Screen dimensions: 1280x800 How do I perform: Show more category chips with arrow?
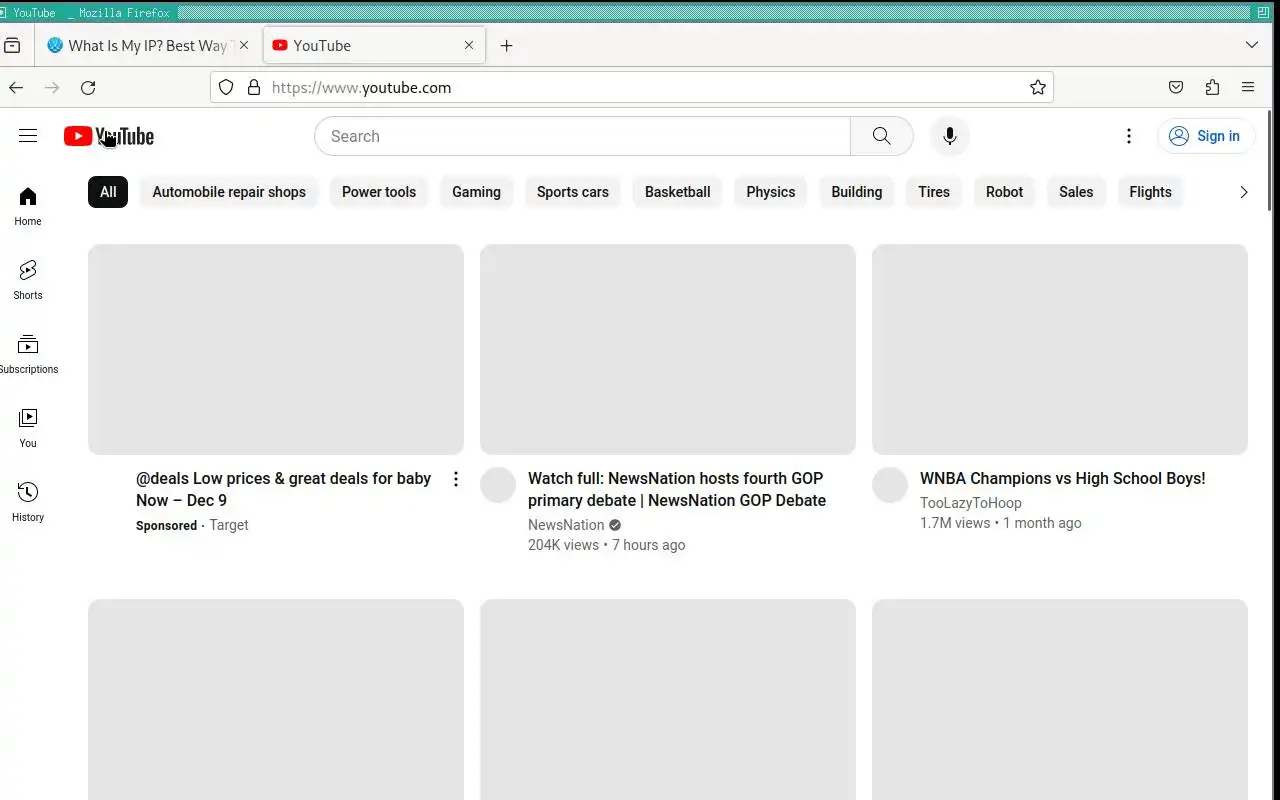coord(1244,192)
